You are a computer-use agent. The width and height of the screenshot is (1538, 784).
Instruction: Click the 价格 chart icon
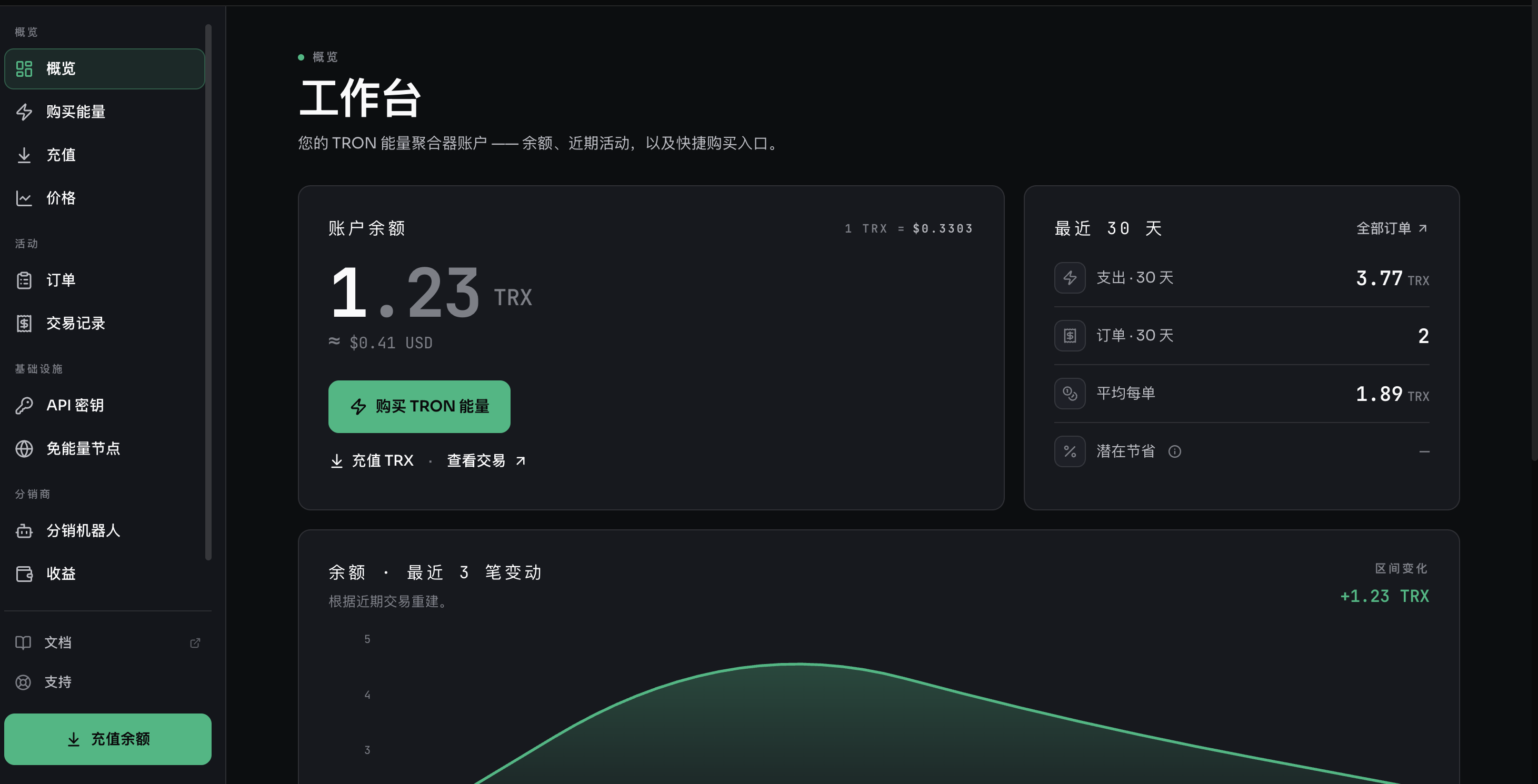pos(24,198)
